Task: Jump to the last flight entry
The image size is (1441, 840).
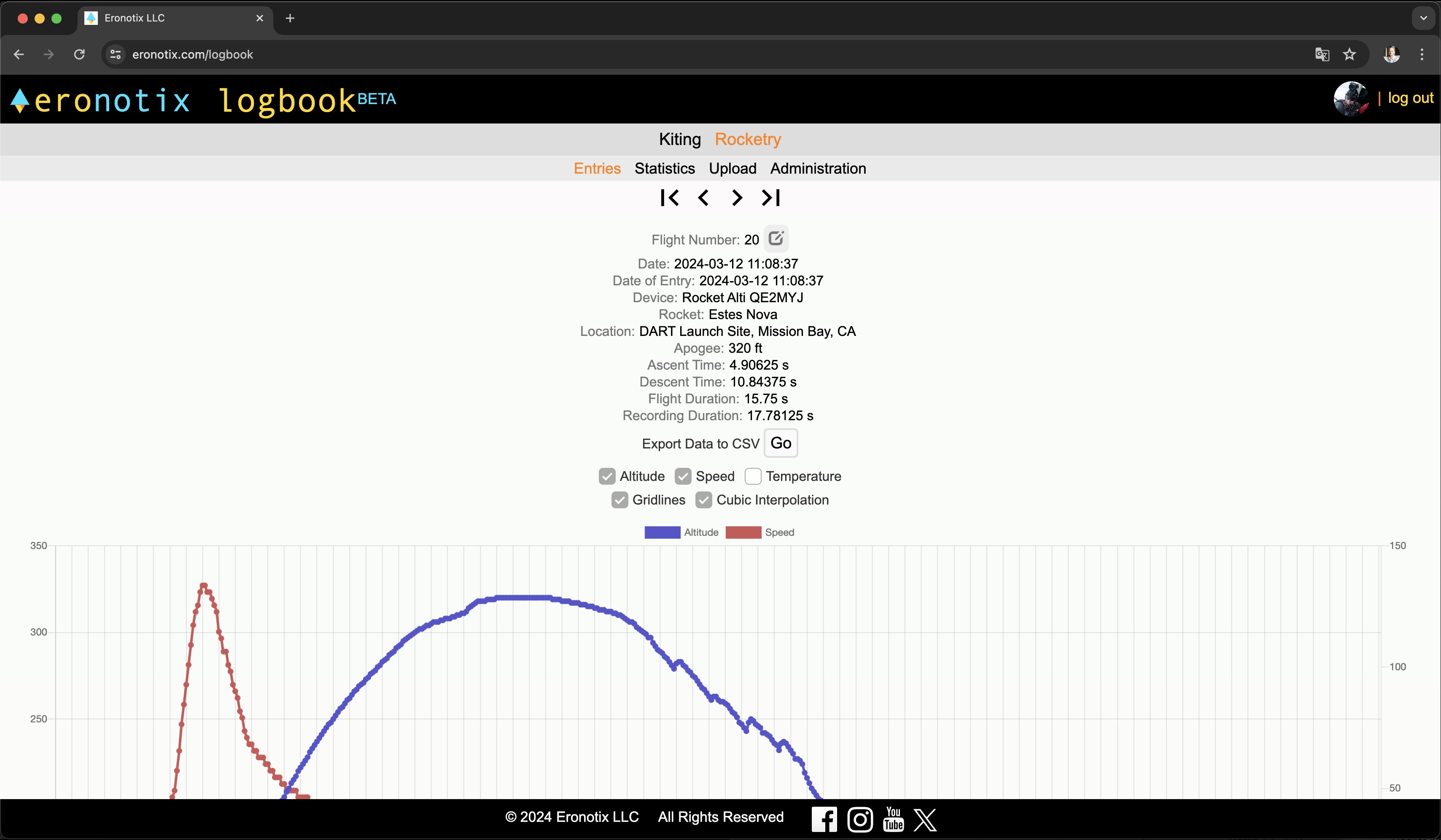Action: point(771,198)
